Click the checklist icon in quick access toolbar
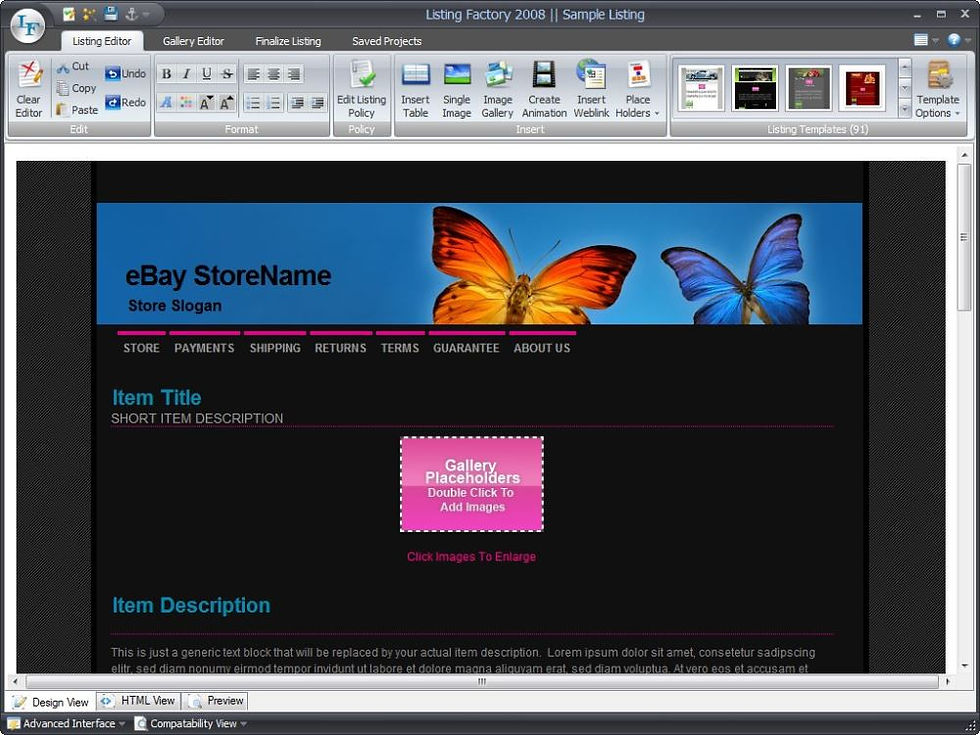 click(x=69, y=14)
